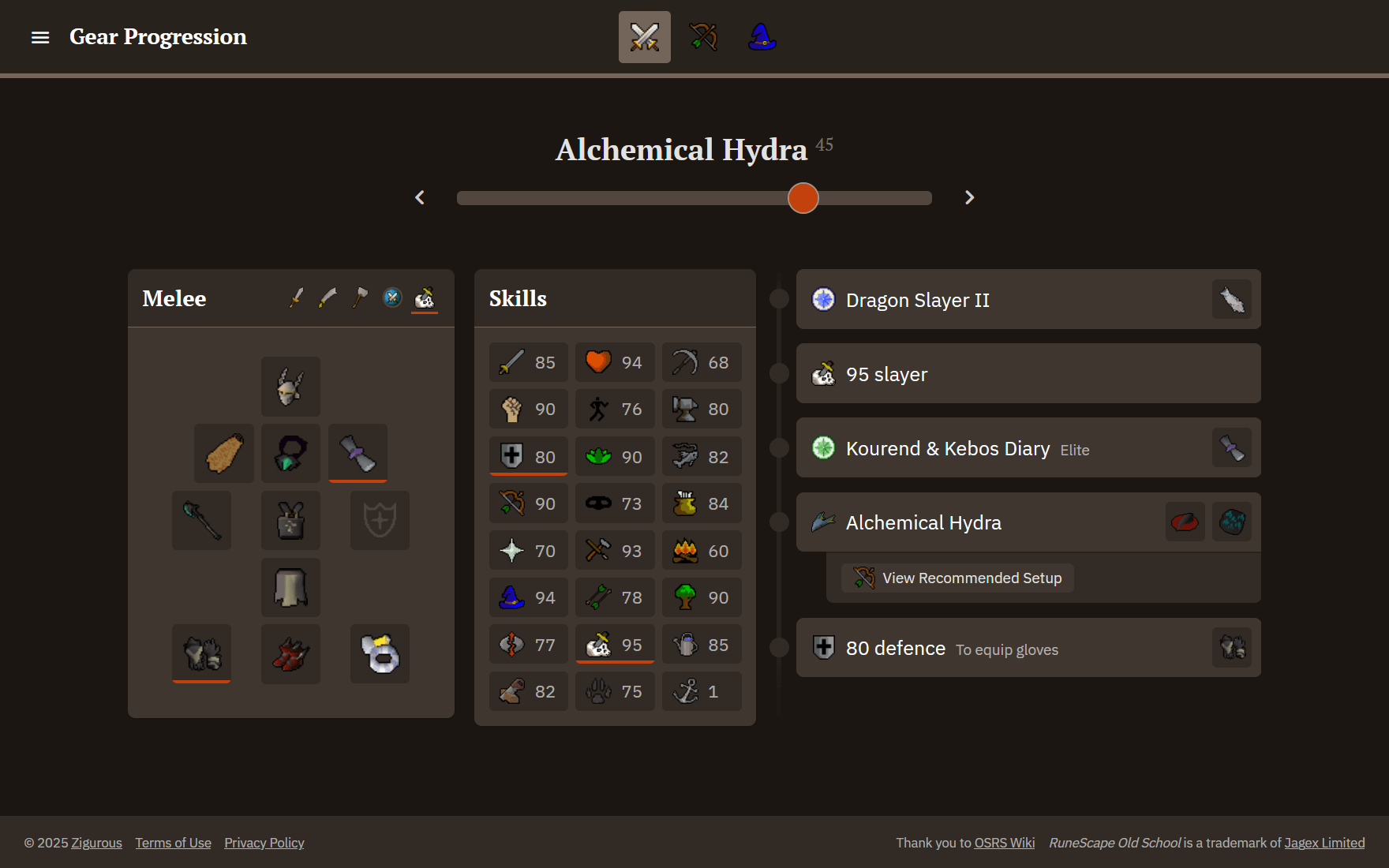
Task: Switch to the Magic wizard hat tab
Action: pyautogui.click(x=762, y=37)
